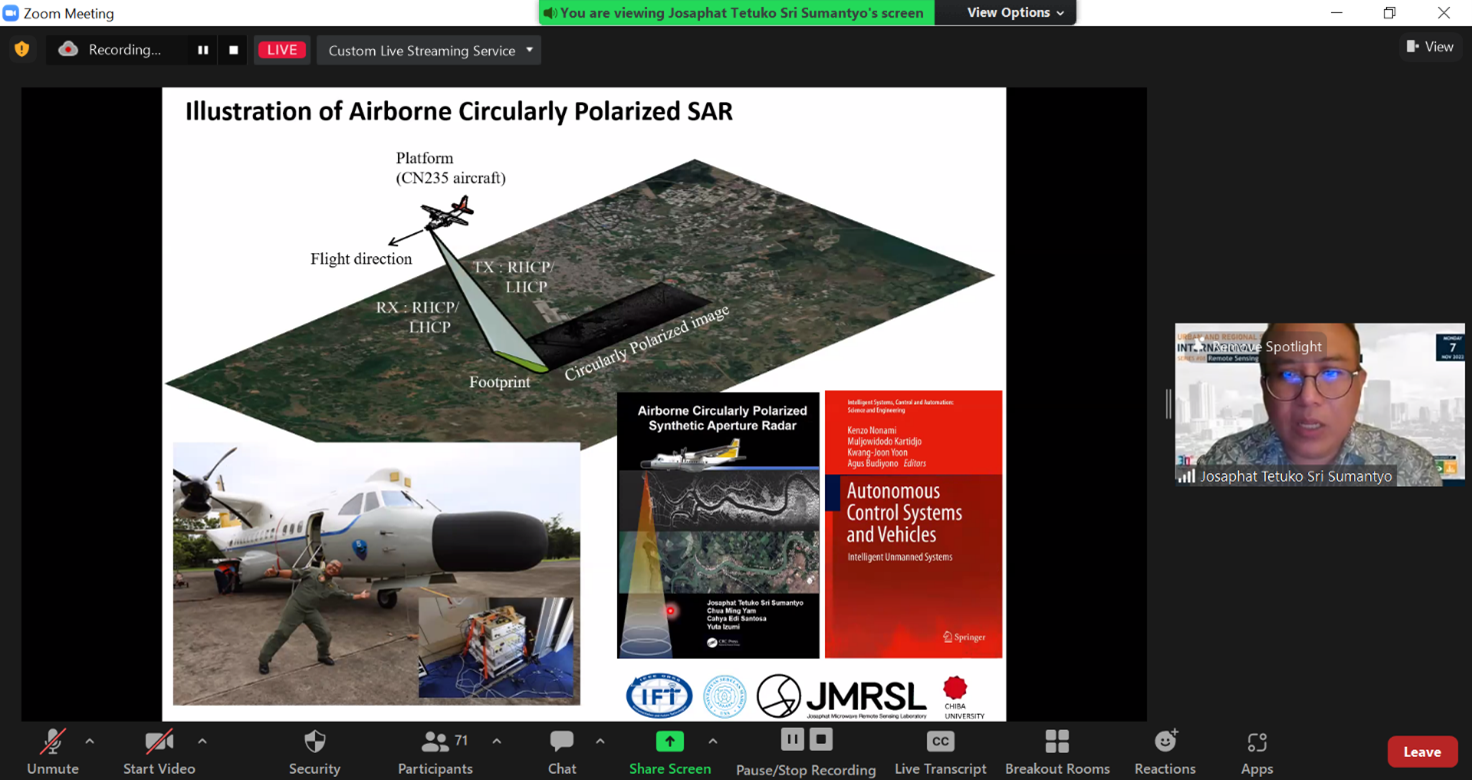Viewport: 1472px width, 780px height.
Task: Open the Chat panel
Action: pyautogui.click(x=562, y=742)
